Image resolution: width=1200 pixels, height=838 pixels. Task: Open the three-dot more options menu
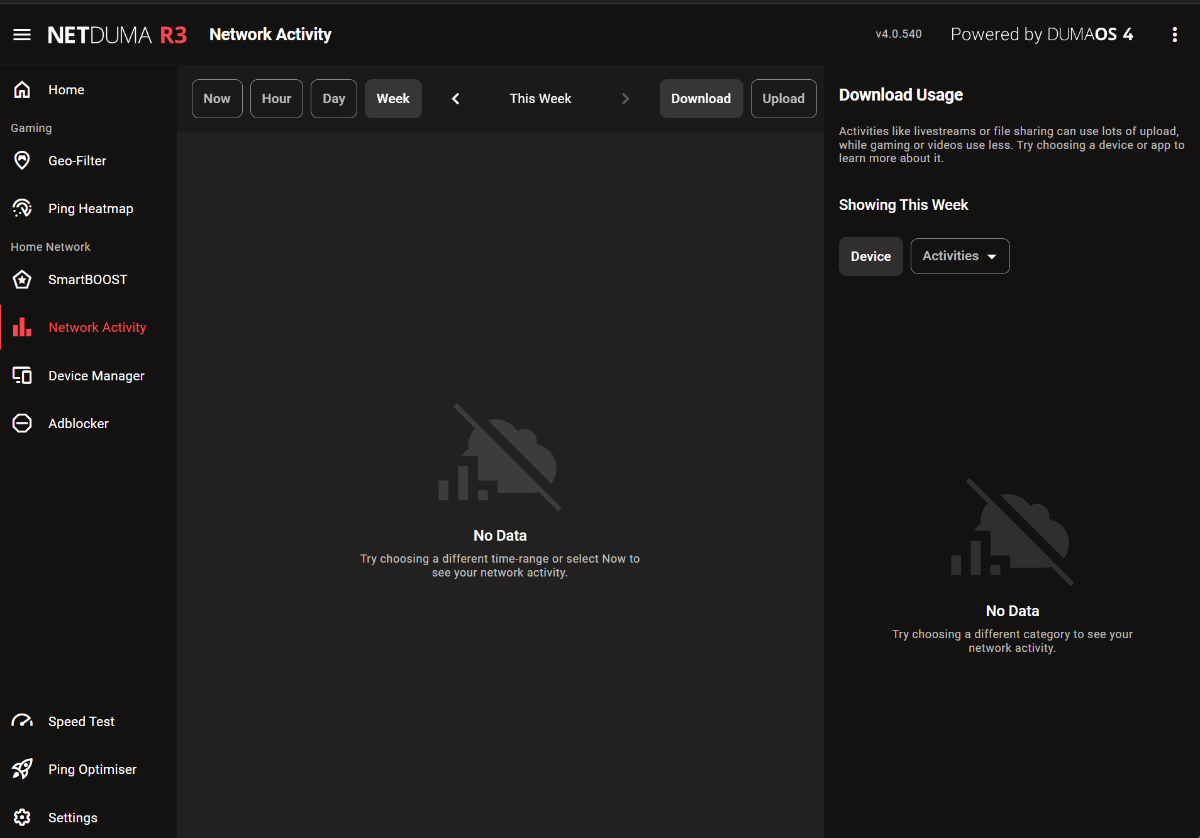(x=1175, y=35)
